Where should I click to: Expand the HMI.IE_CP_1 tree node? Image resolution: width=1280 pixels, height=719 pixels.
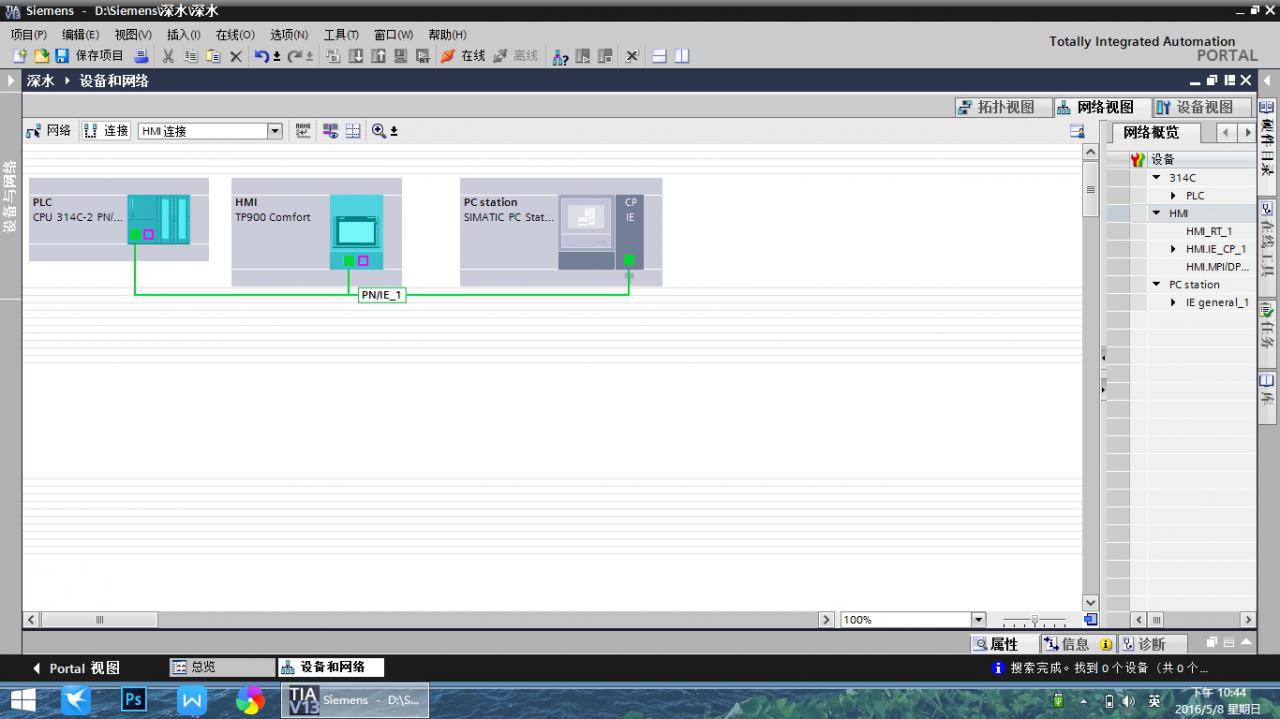1174,249
